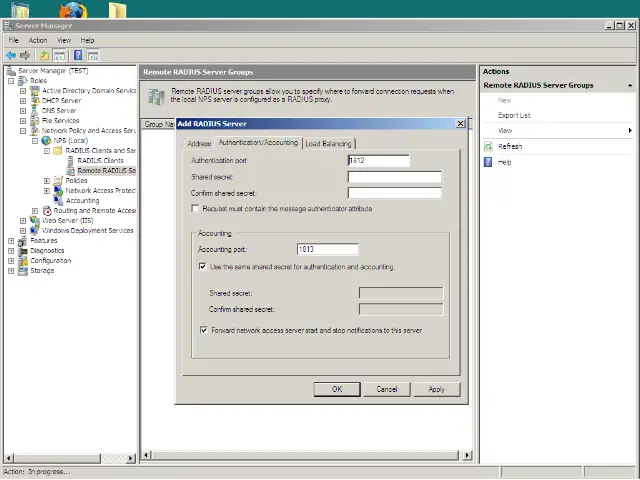Image resolution: width=640 pixels, height=480 pixels.
Task: Expand the Policies tree node
Action: pyautogui.click(x=47, y=180)
